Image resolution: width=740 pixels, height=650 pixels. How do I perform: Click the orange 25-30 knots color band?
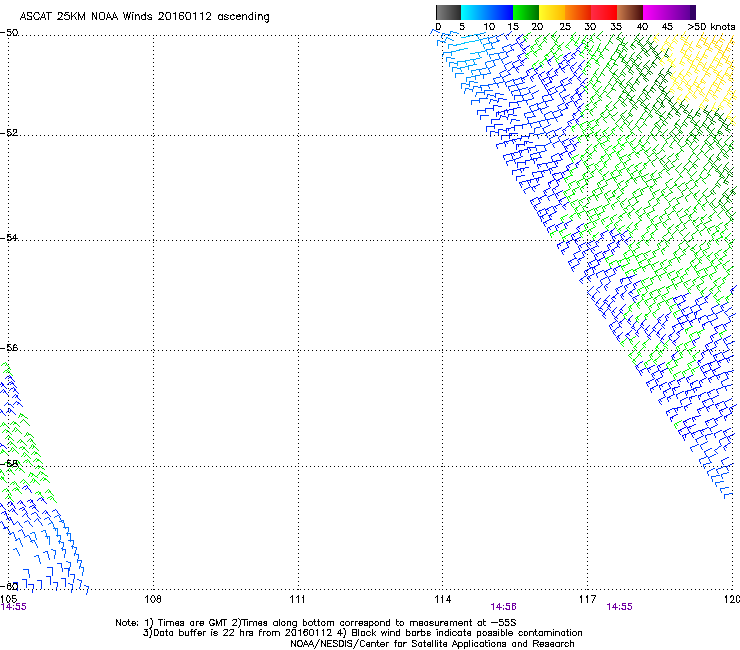coord(578,12)
